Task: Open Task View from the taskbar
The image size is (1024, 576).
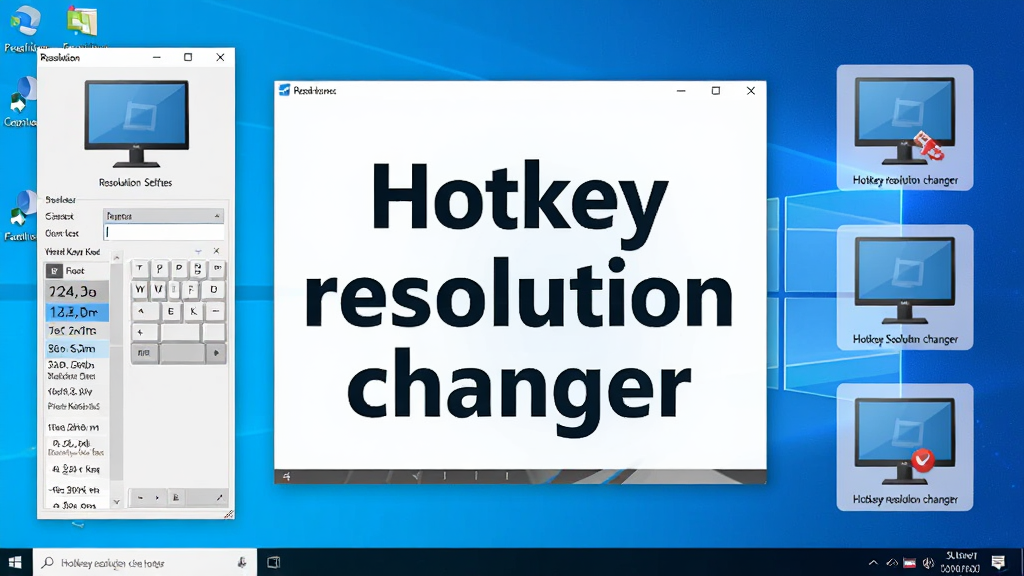Action: pos(274,562)
